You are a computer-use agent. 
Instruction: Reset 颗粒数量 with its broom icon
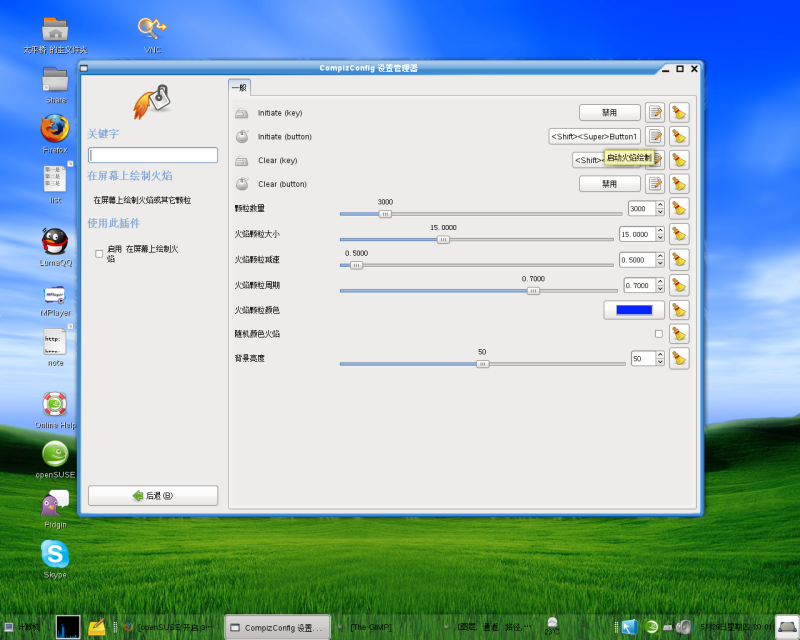(679, 208)
